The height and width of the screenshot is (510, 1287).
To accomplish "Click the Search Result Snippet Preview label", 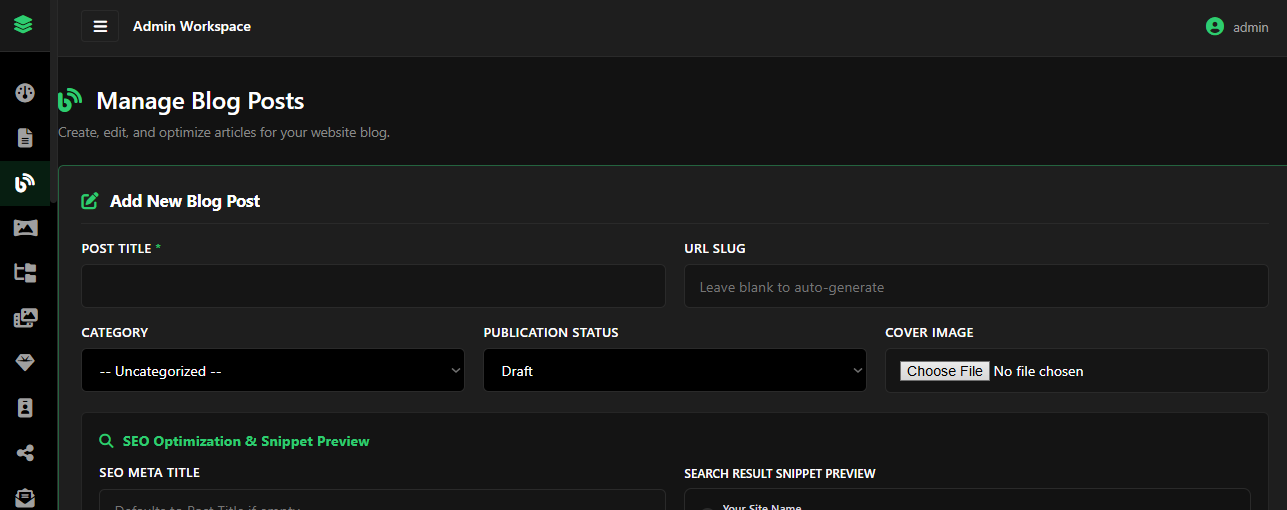I will click(x=780, y=473).
